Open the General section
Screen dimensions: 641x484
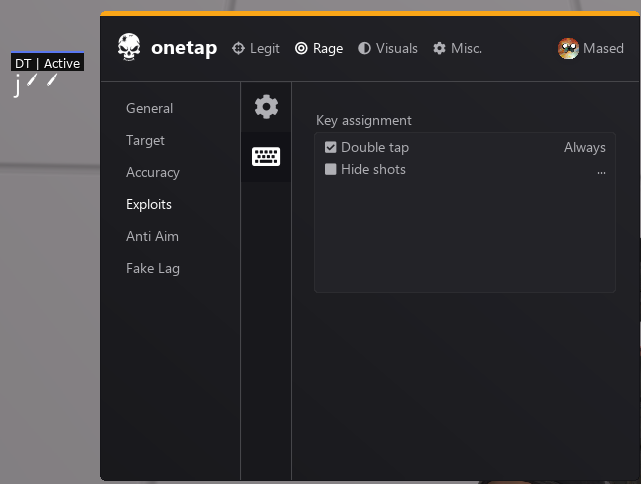[x=149, y=108]
